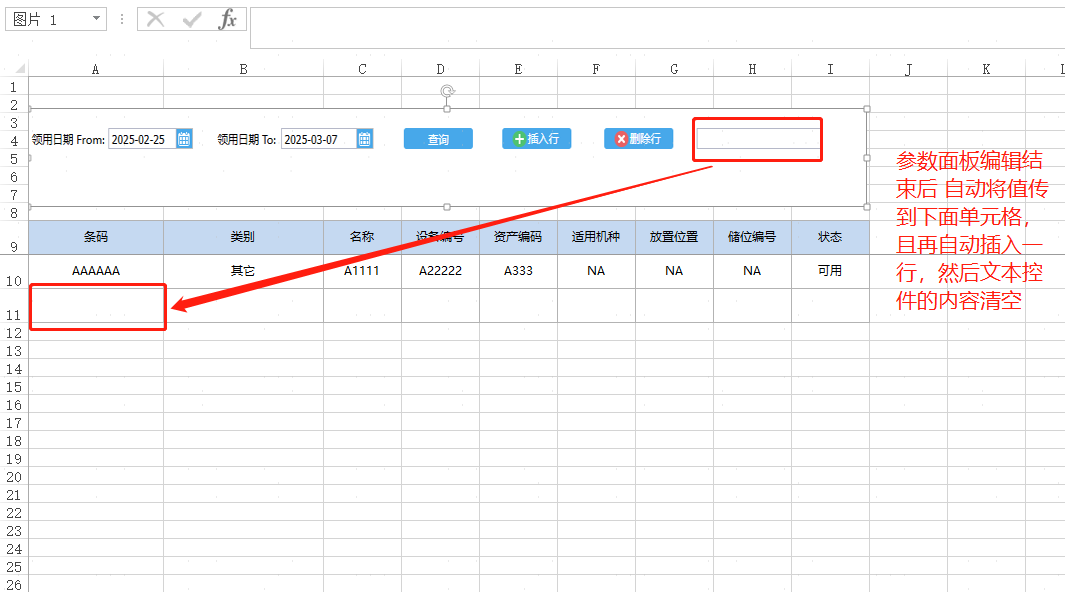Click the NA cell under 放置位置
Screen dimensions: 1065x592
pyautogui.click(x=674, y=271)
